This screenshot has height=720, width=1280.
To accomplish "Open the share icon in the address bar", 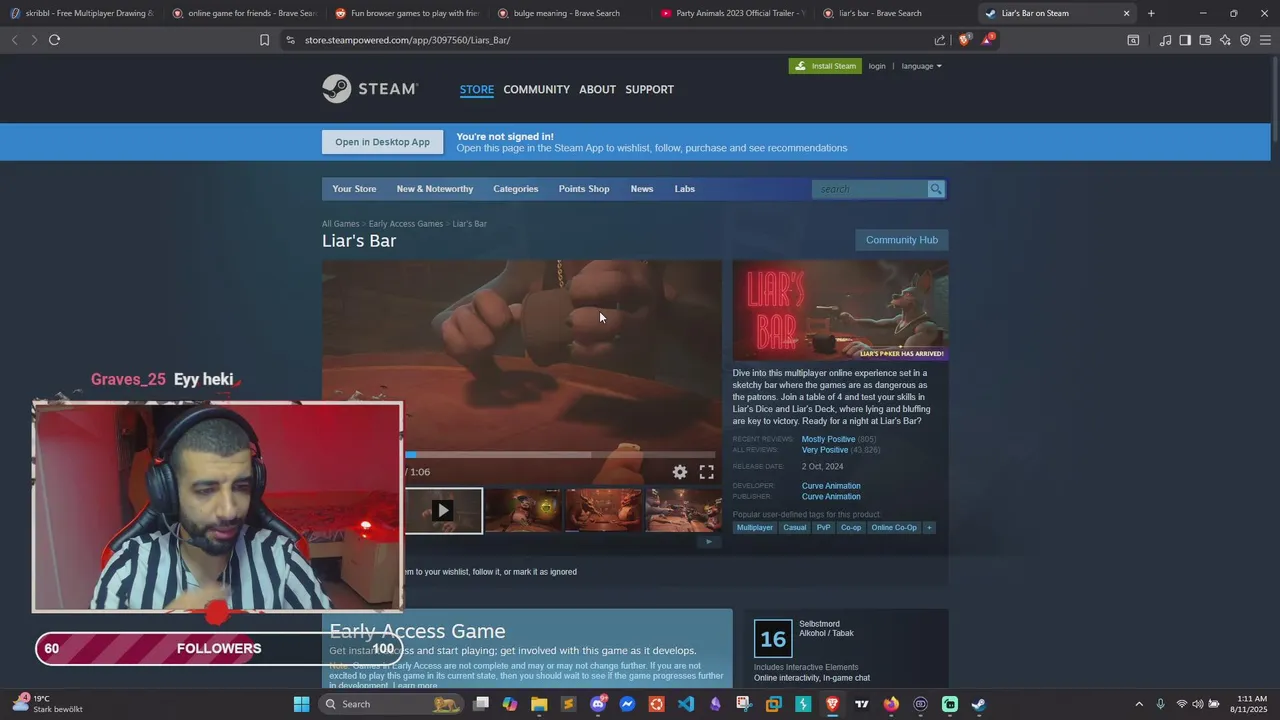I will click(940, 40).
